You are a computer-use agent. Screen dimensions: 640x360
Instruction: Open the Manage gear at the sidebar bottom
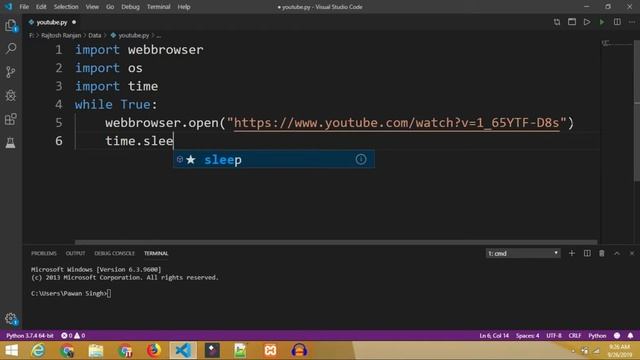[11, 319]
